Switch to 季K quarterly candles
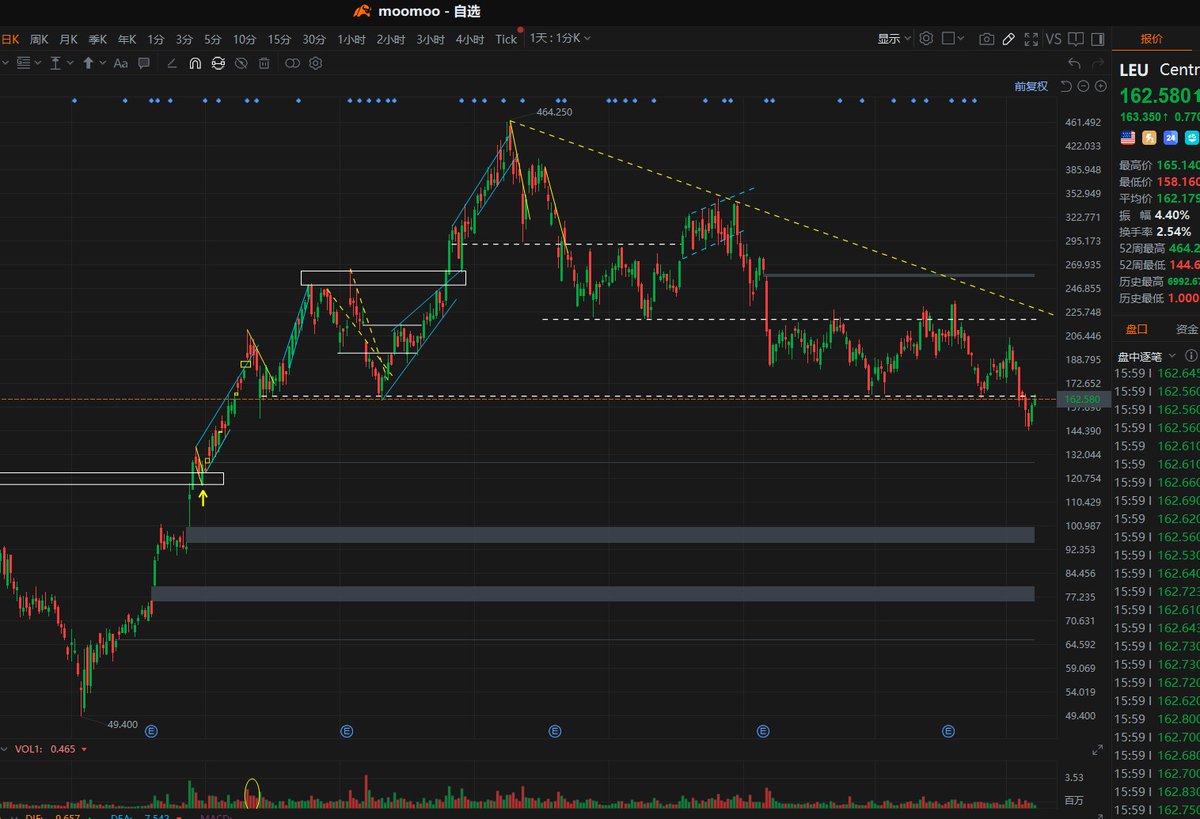The image size is (1200, 819). point(97,39)
